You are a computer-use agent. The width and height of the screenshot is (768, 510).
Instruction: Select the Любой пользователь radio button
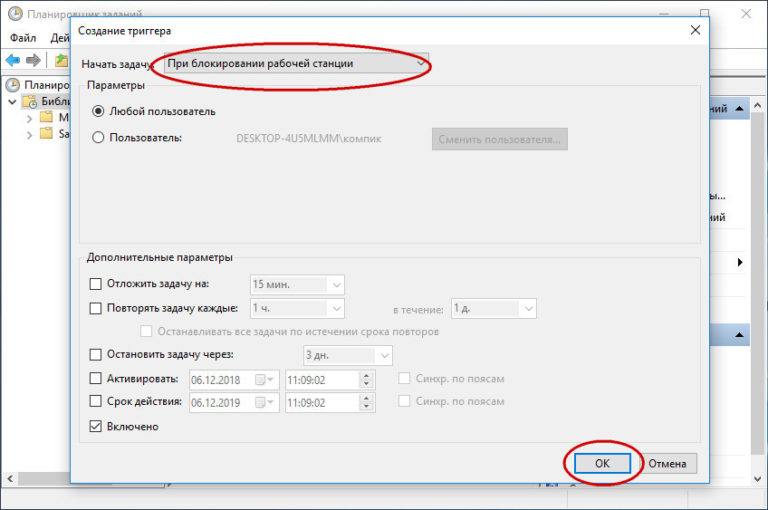pyautogui.click(x=98, y=111)
